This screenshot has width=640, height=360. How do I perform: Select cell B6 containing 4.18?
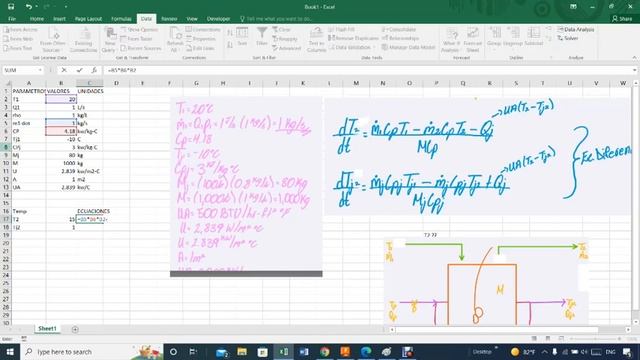[x=61, y=131]
